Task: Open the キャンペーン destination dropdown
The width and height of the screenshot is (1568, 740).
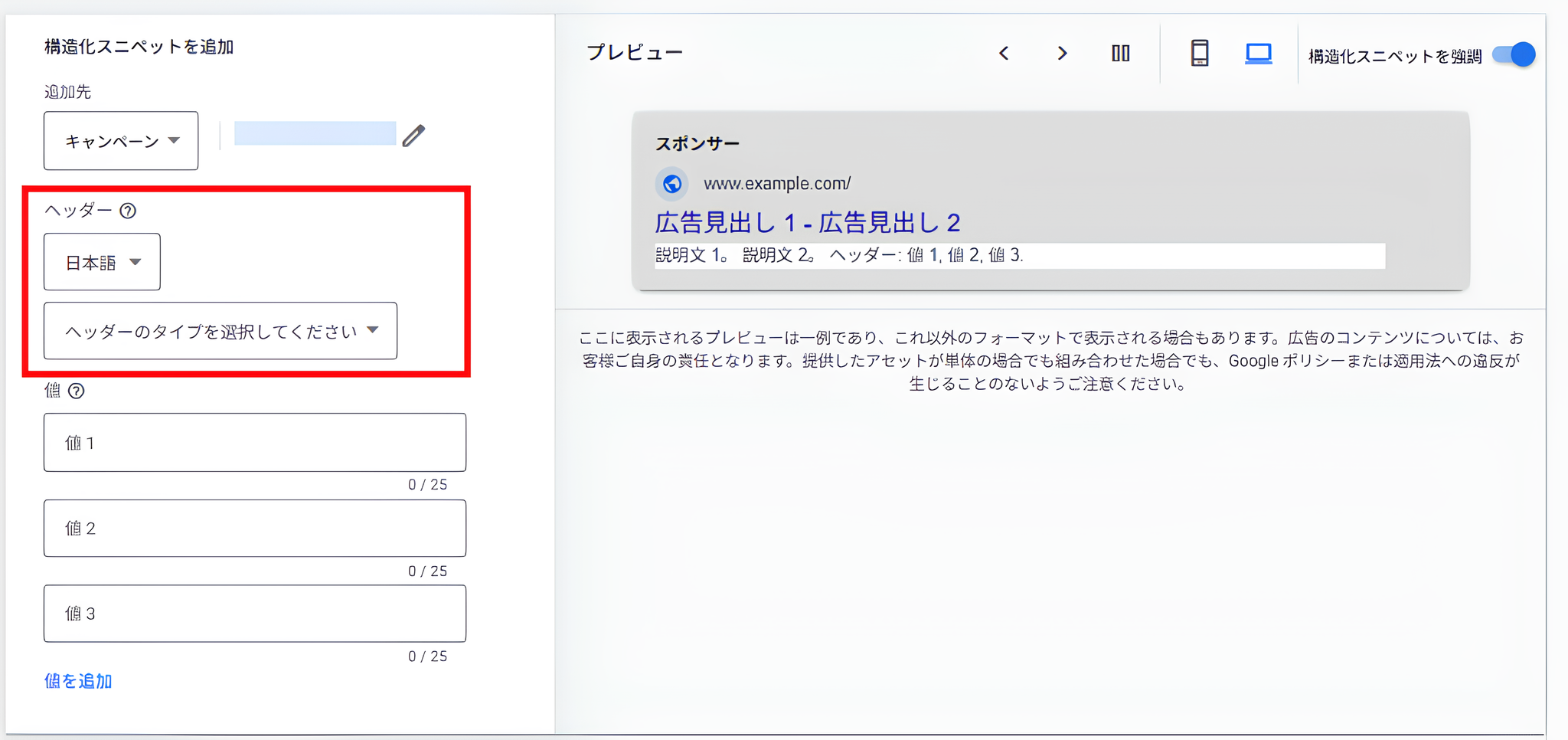Action: pos(120,140)
